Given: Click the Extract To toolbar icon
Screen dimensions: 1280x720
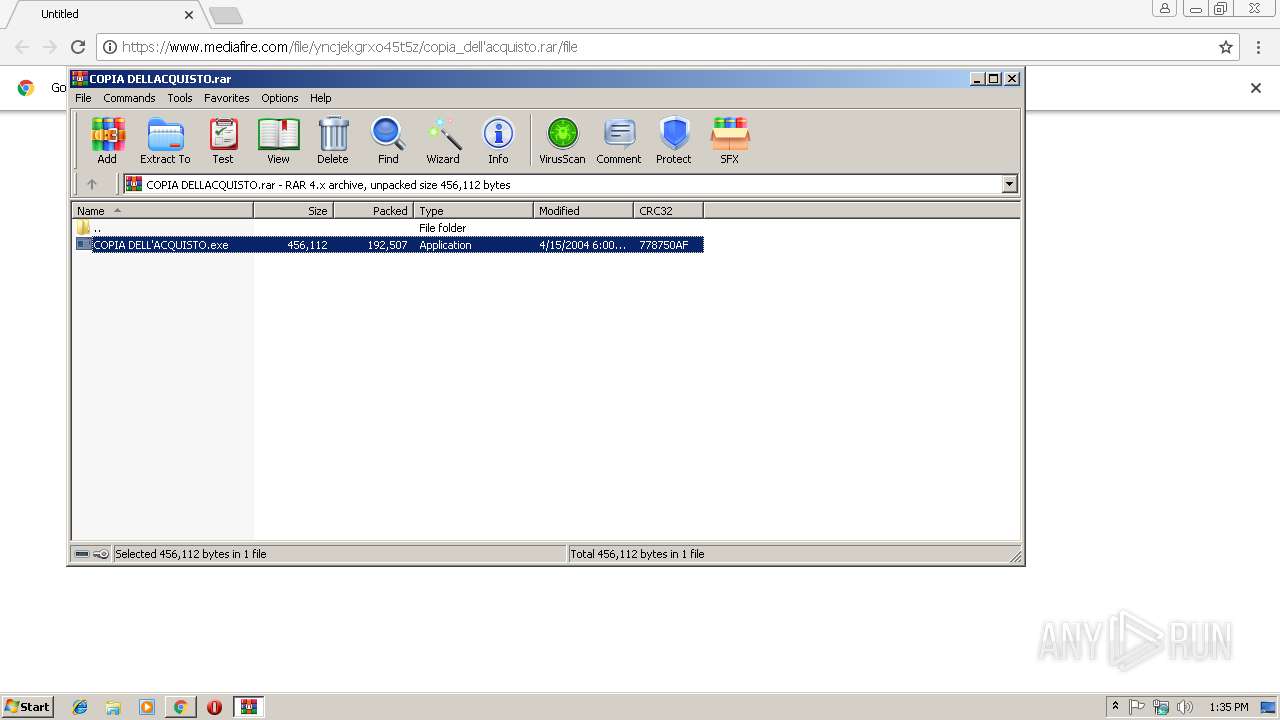Looking at the screenshot, I should 165,140.
